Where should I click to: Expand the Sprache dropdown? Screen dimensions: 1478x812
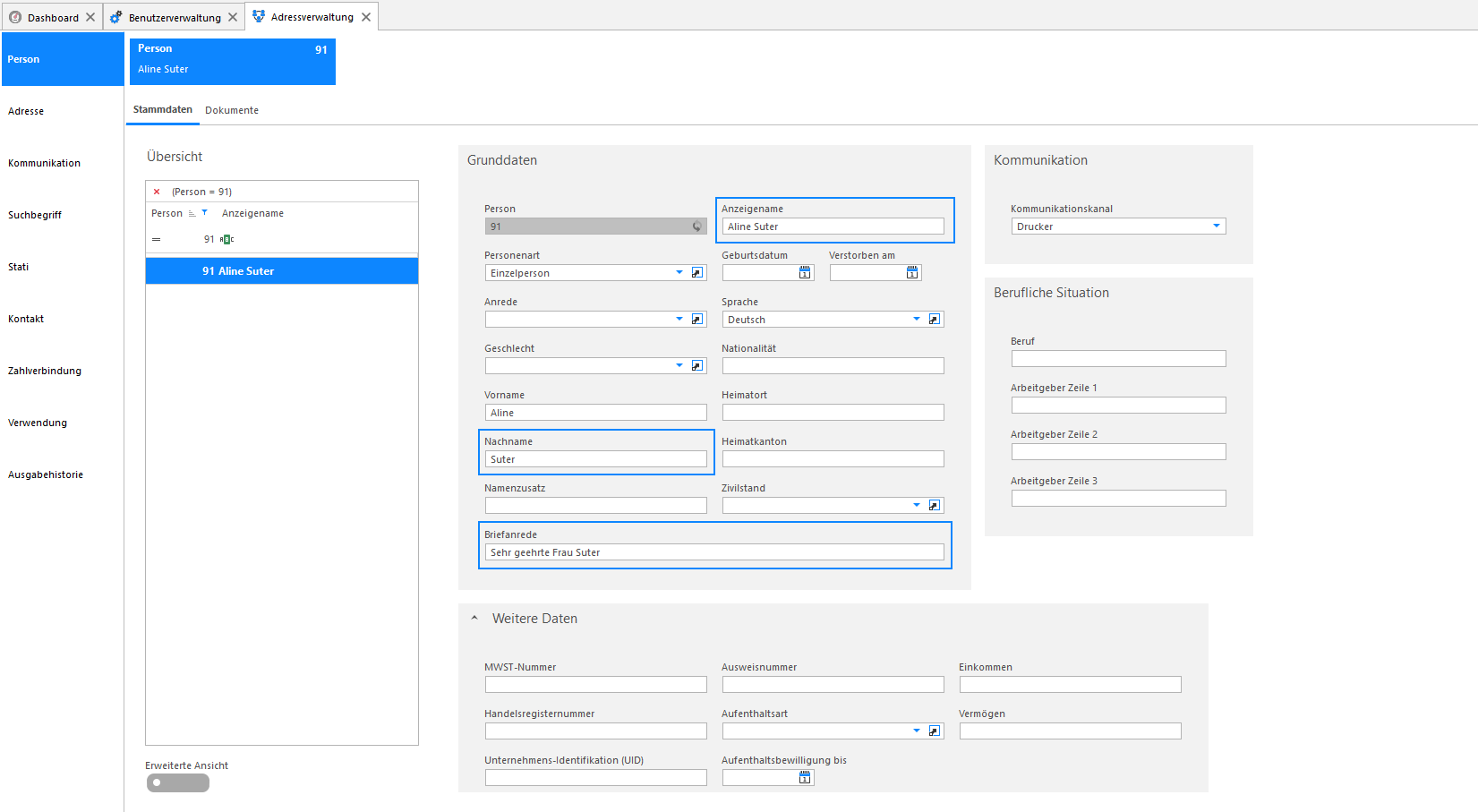click(917, 320)
